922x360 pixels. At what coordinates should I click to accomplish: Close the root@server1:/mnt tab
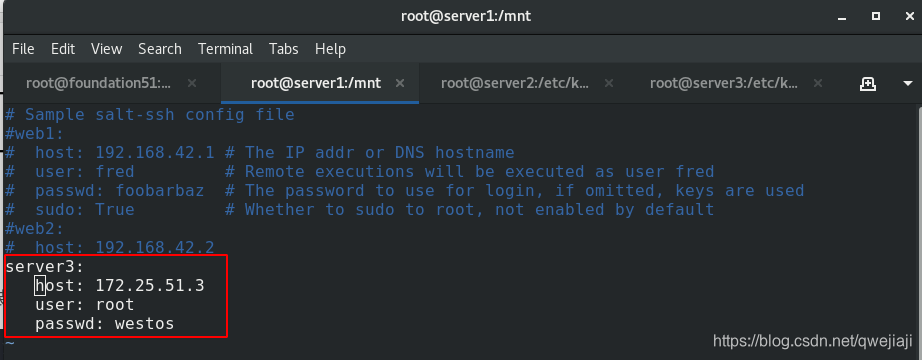point(400,84)
